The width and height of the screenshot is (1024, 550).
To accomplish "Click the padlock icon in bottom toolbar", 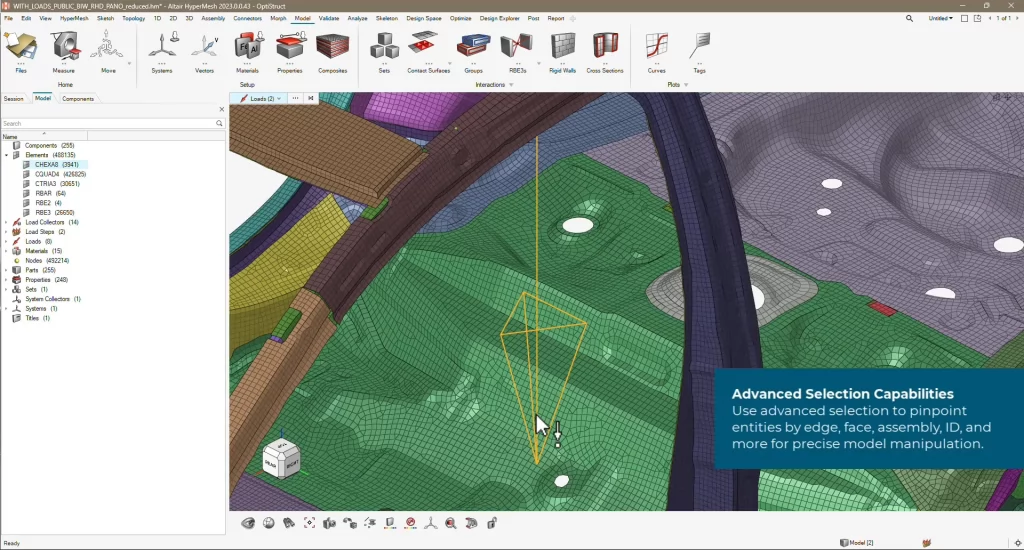I will pyautogui.click(x=492, y=523).
